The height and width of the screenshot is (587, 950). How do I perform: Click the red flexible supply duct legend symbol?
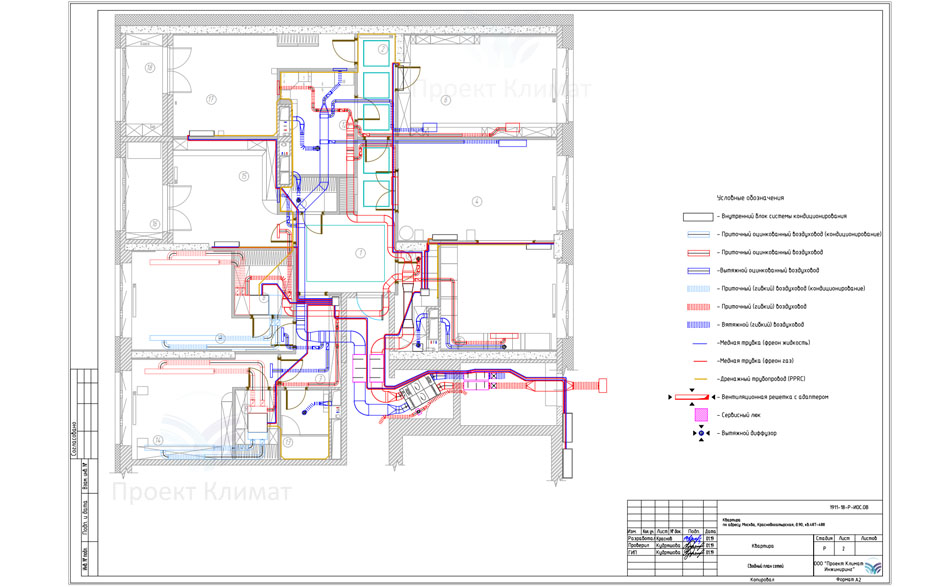697,307
